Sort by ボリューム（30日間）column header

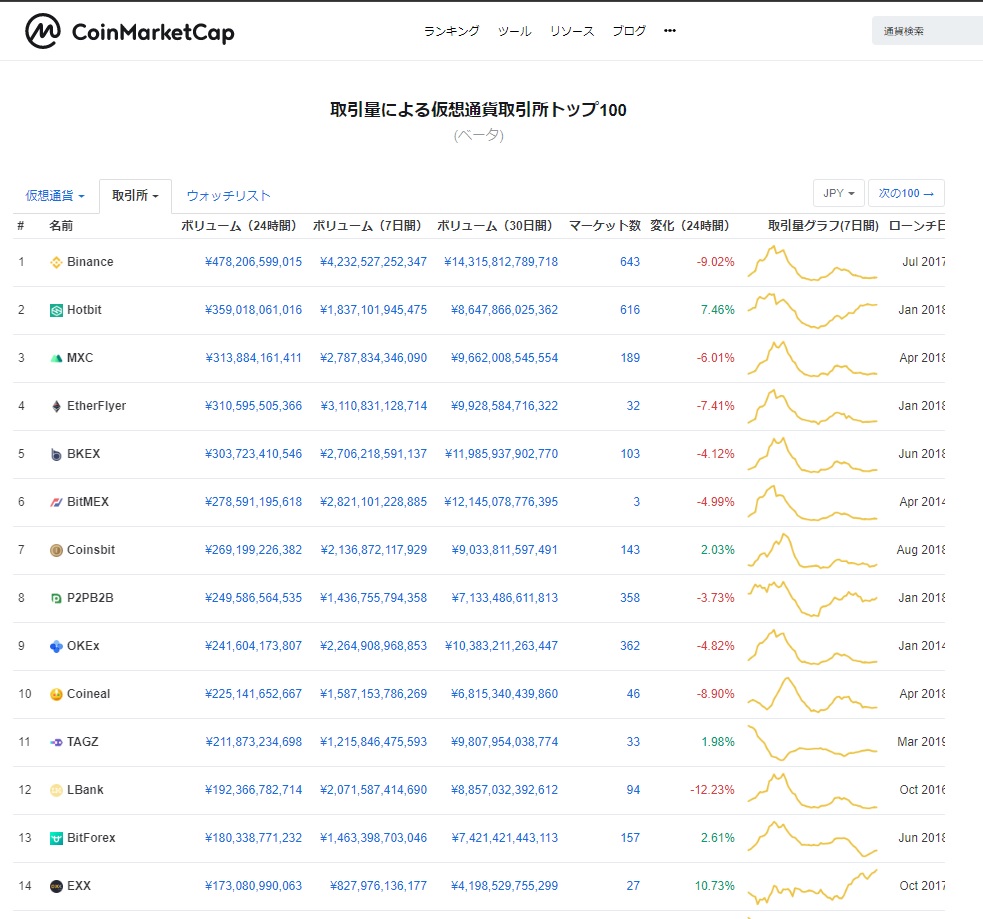tap(495, 226)
